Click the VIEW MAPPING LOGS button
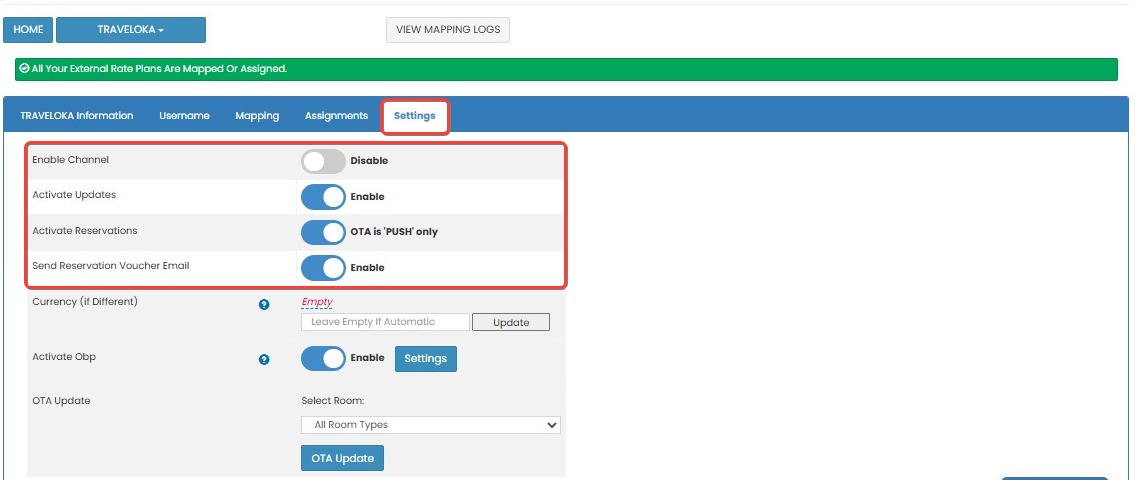1136x480 pixels. pyautogui.click(x=448, y=30)
